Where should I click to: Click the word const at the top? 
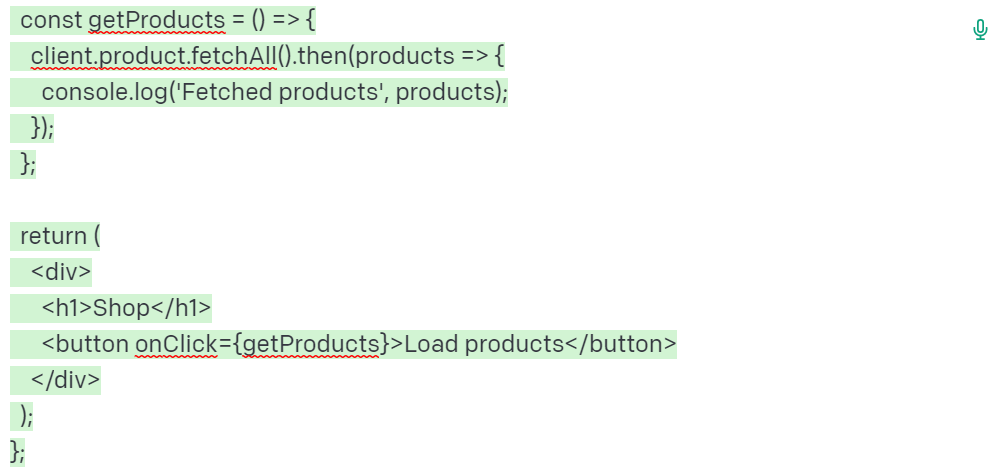[x=52, y=21]
